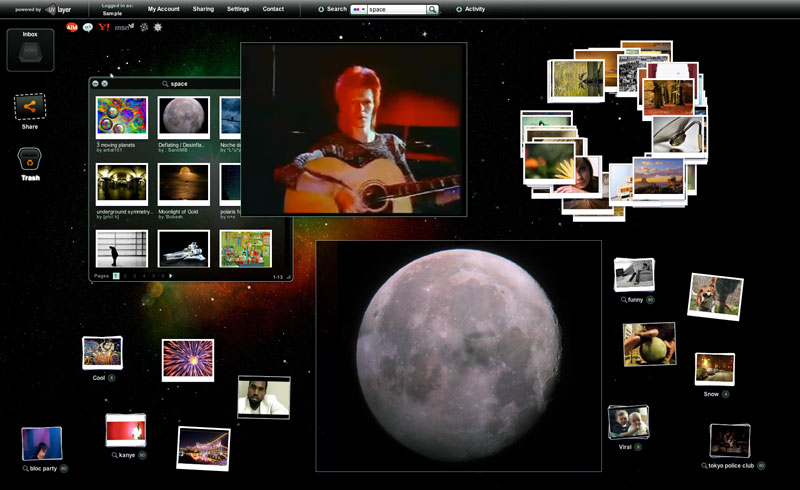Click the dotted-circle icon right of the MSN icon
800x490 pixels.
144,27
